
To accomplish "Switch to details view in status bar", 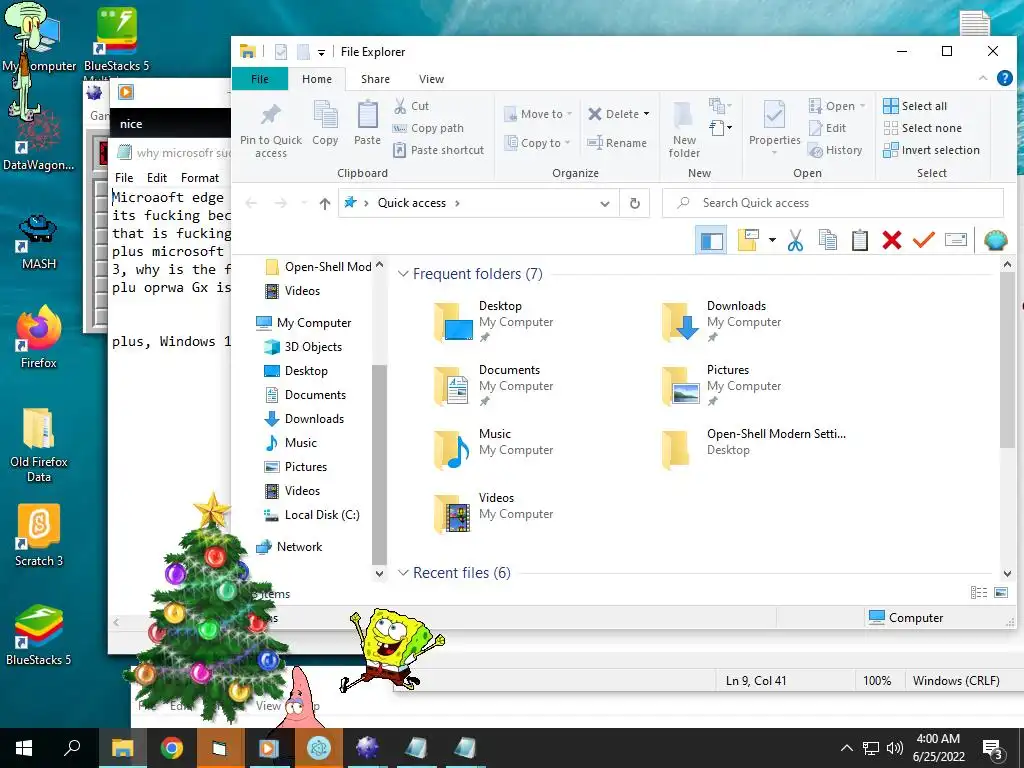I will pos(978,592).
